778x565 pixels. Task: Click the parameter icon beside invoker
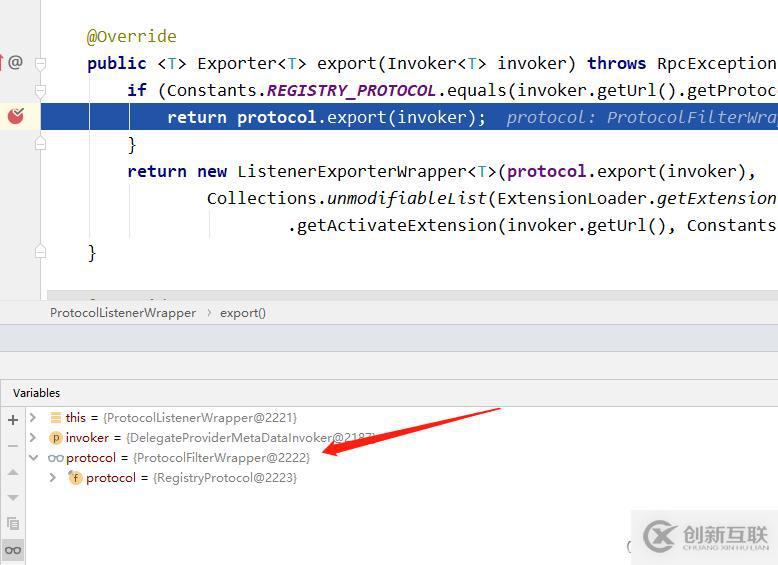(x=56, y=438)
